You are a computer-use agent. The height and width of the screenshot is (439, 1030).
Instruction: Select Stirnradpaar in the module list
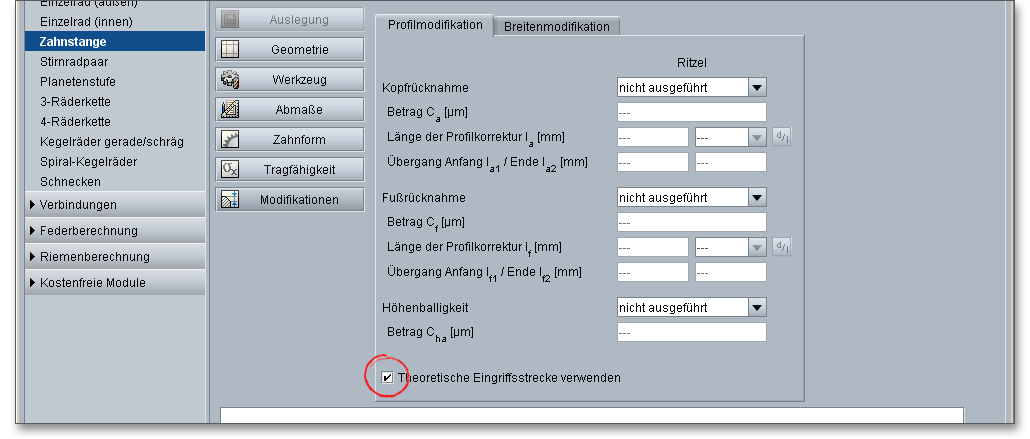[74, 62]
